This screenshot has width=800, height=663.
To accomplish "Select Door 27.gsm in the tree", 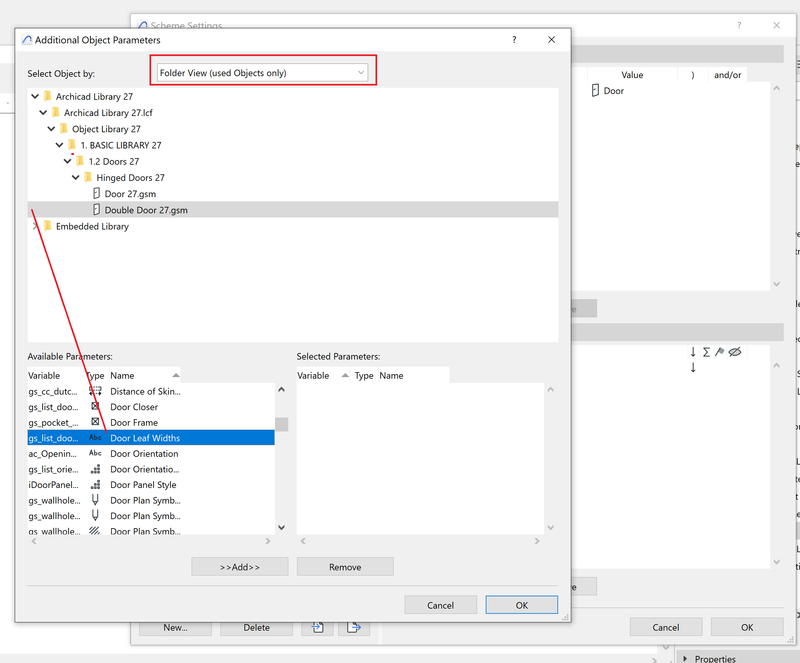I will coord(130,194).
